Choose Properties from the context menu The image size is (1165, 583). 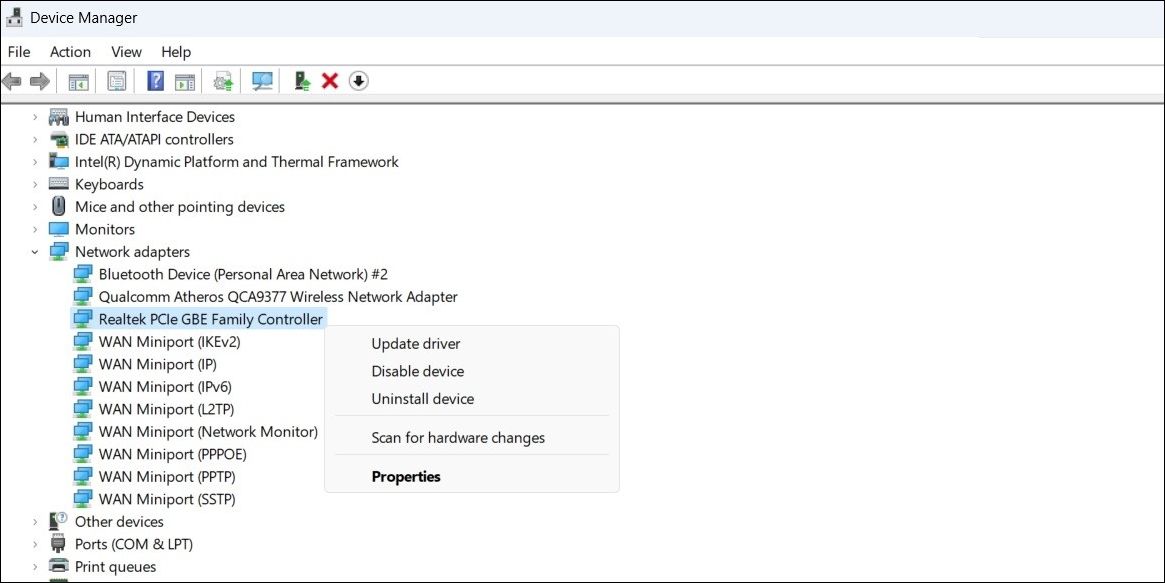406,476
